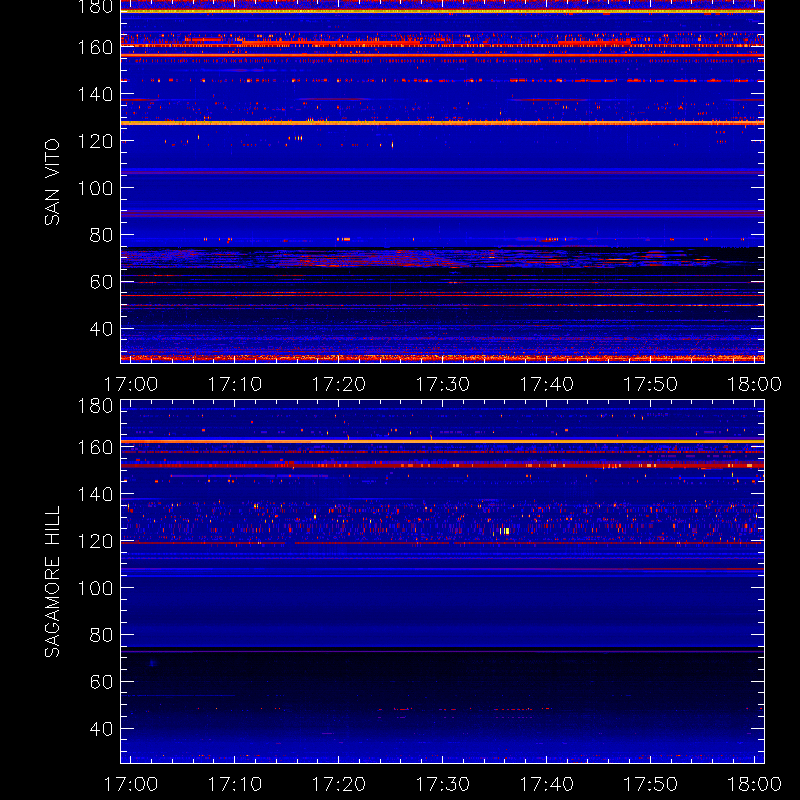Image resolution: width=800 pixels, height=800 pixels.
Task: Click the SAGAMORE HILL axis label
Action: coord(52,582)
